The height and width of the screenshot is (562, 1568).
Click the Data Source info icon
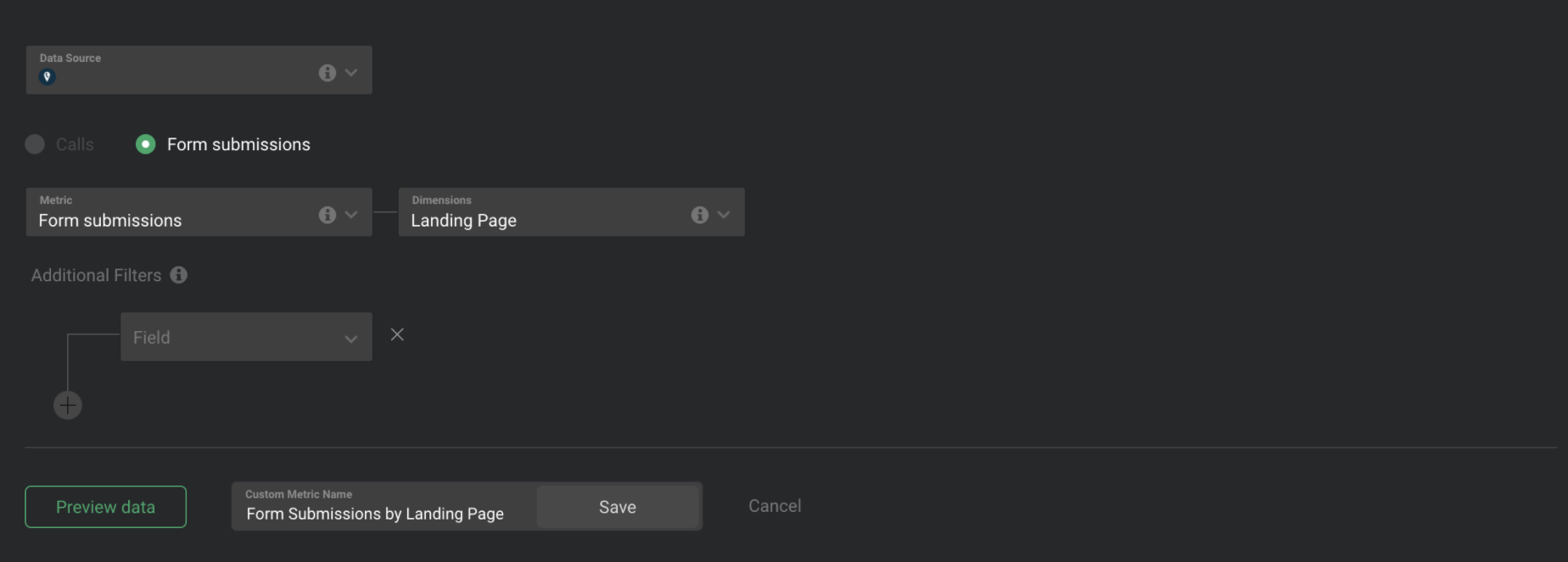[x=327, y=72]
